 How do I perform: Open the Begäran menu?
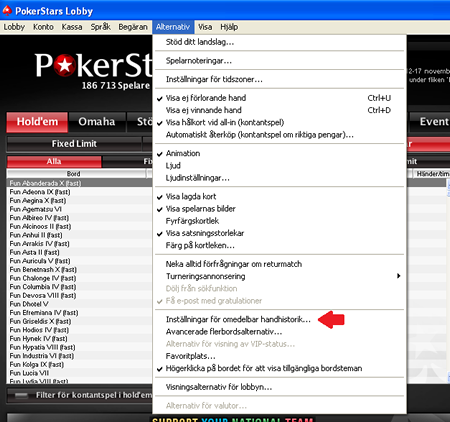tap(133, 27)
